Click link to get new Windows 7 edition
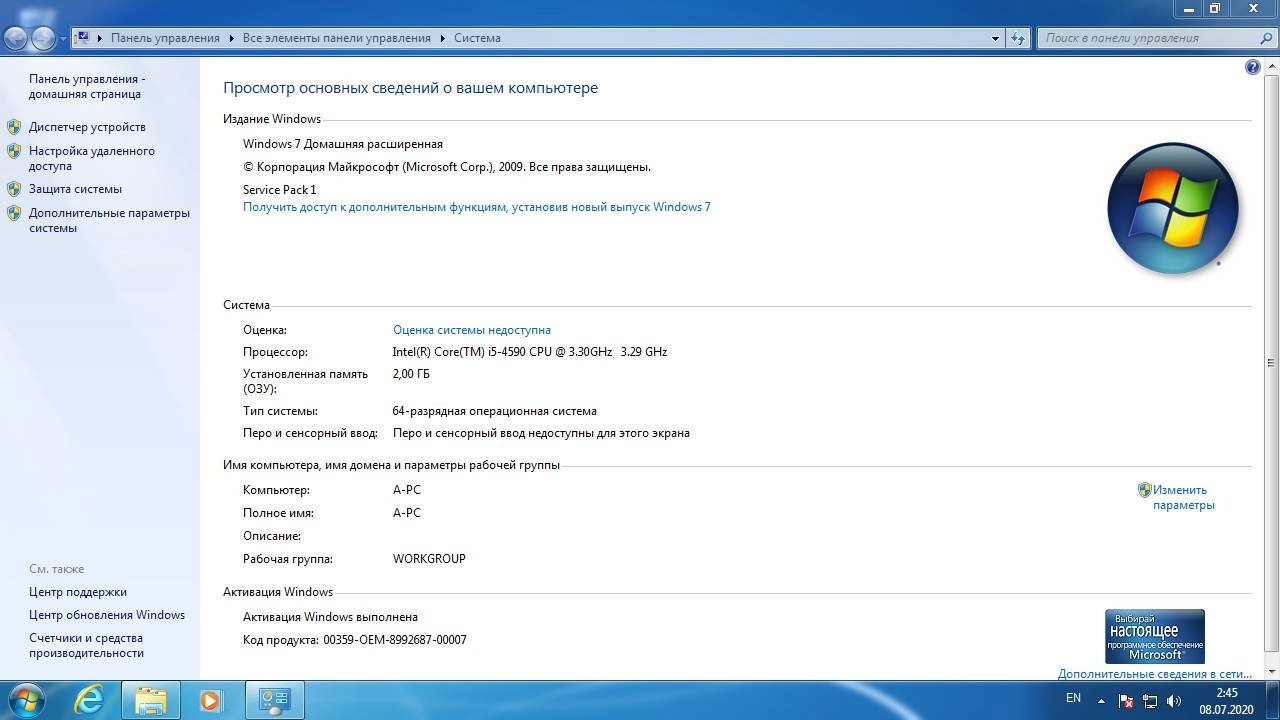The width and height of the screenshot is (1280, 720). (476, 207)
